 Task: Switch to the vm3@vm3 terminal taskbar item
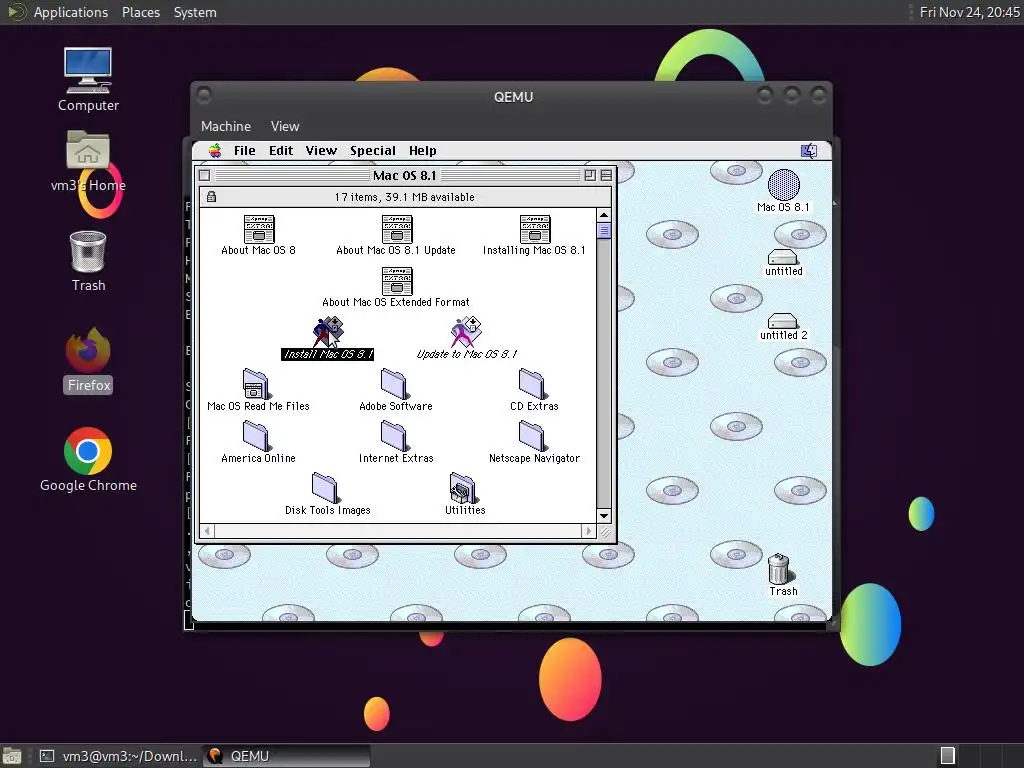tap(118, 756)
